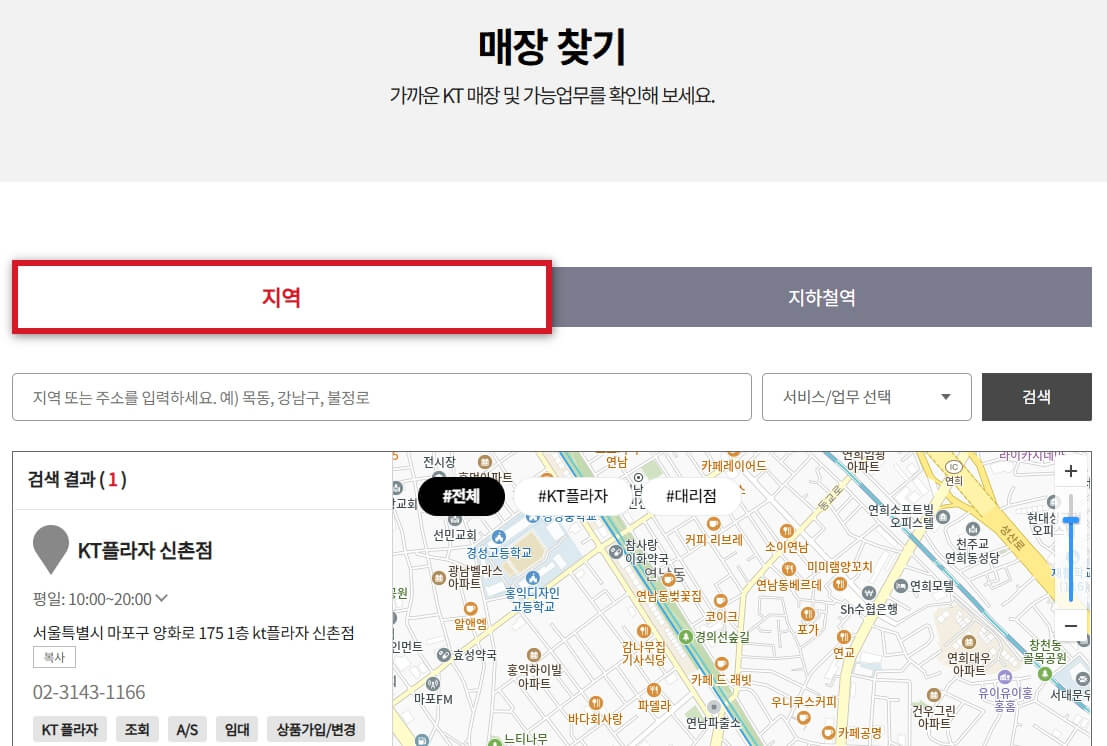
Task: Click the 검색 search button
Action: point(1037,397)
